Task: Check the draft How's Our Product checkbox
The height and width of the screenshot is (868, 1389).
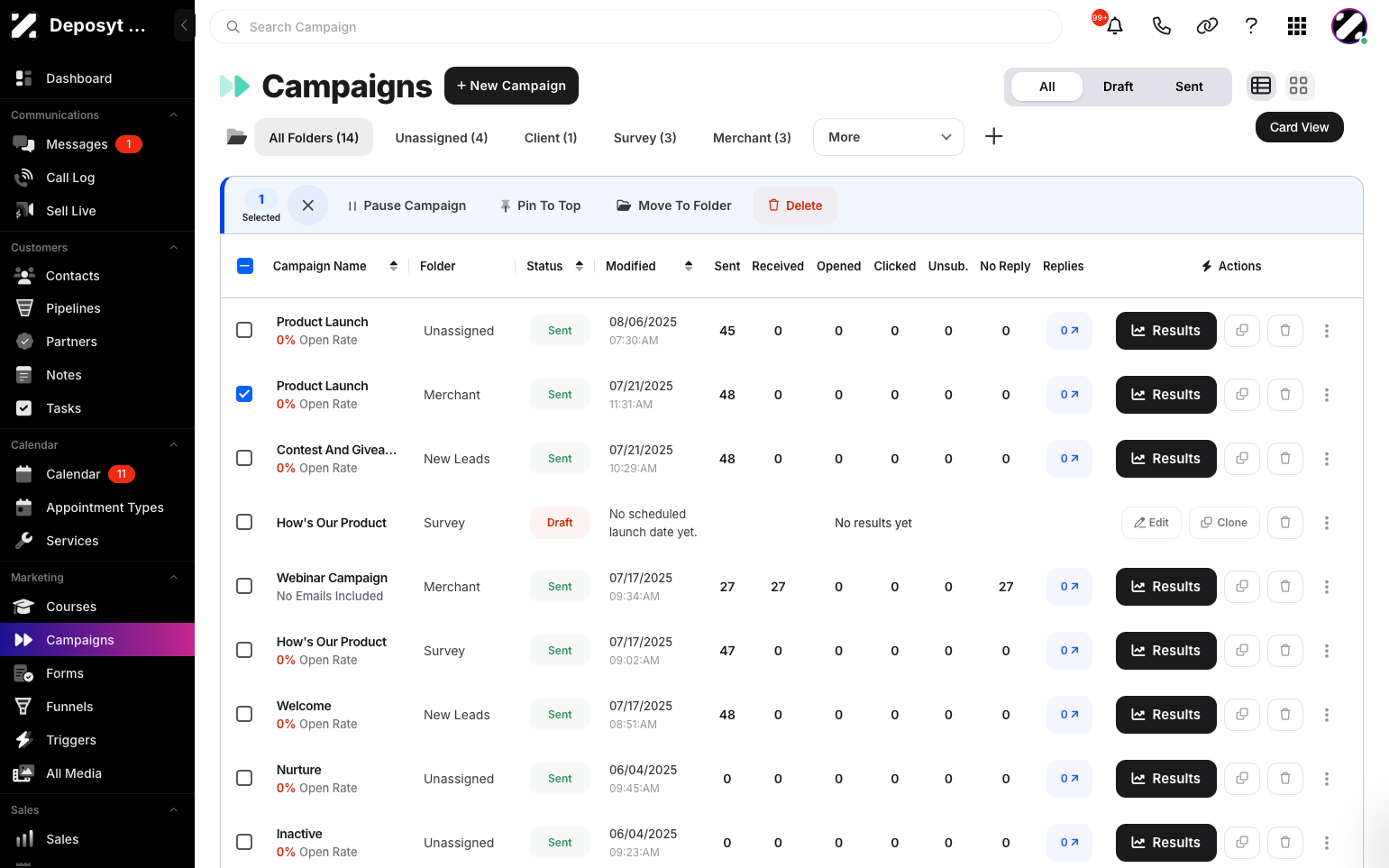Action: tap(244, 522)
